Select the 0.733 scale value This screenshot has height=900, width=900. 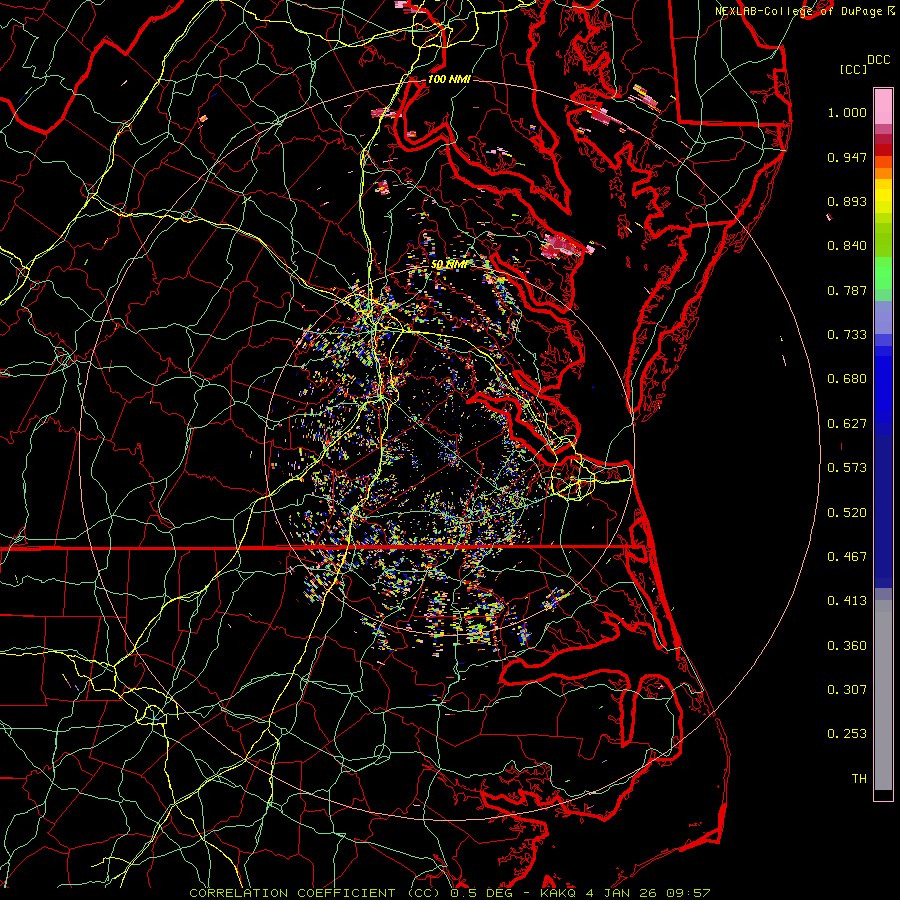click(x=847, y=335)
